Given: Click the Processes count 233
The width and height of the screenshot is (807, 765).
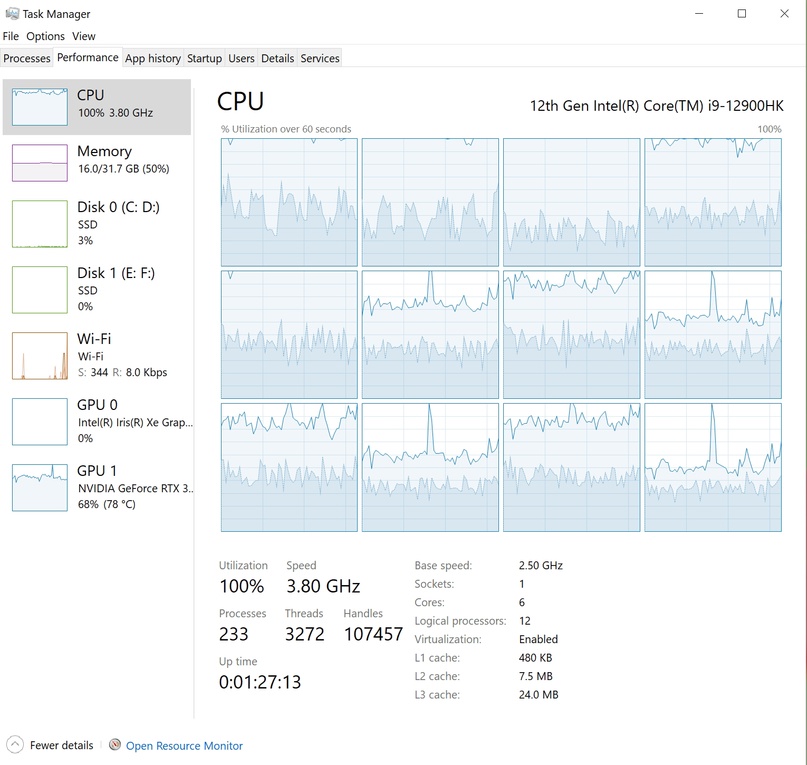Looking at the screenshot, I should tap(233, 634).
